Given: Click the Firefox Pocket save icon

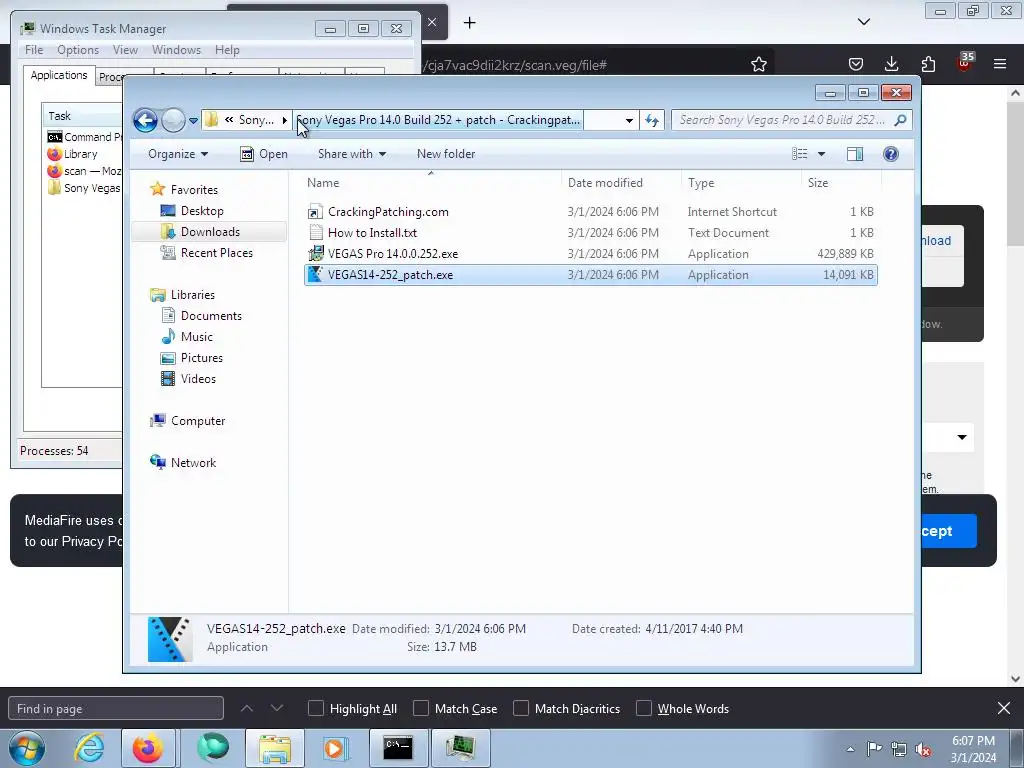Looking at the screenshot, I should tap(856, 64).
